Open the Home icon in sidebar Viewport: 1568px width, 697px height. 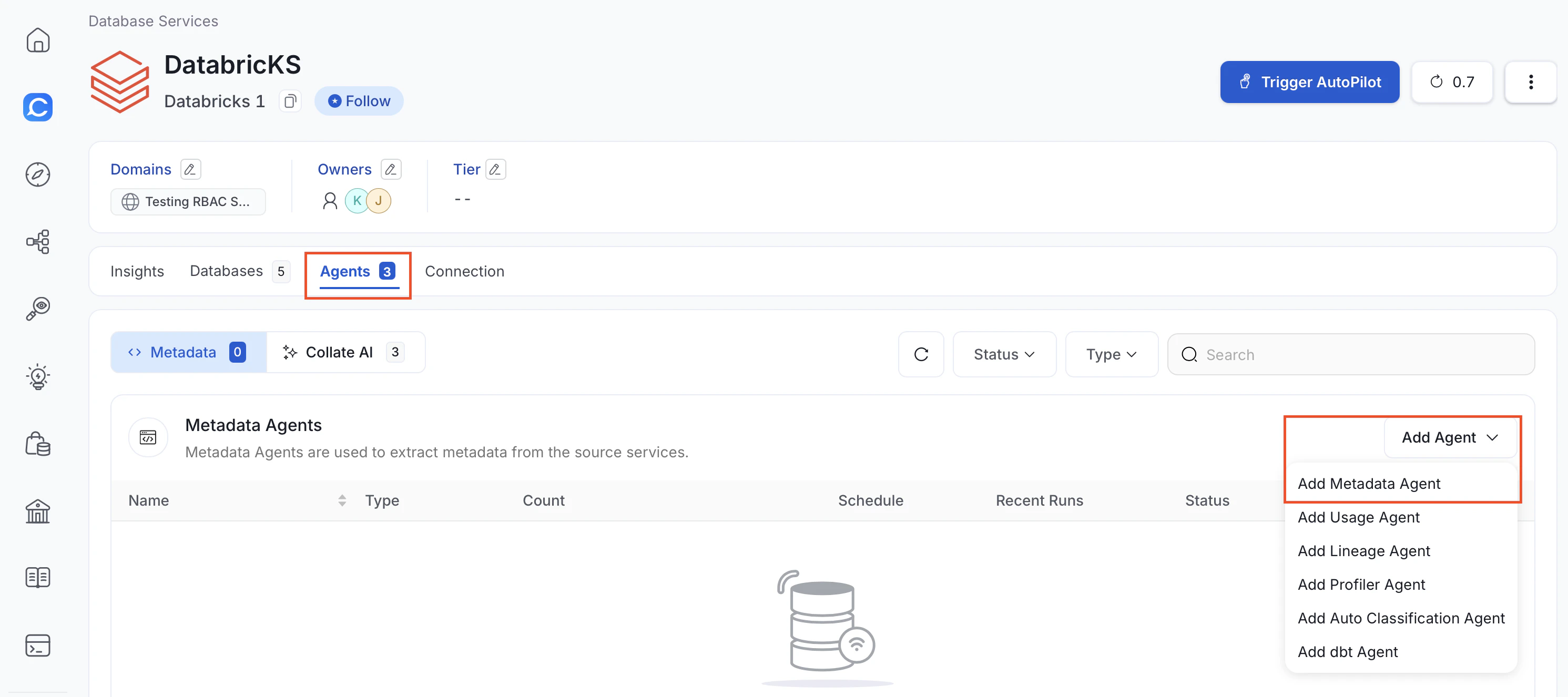click(x=38, y=40)
